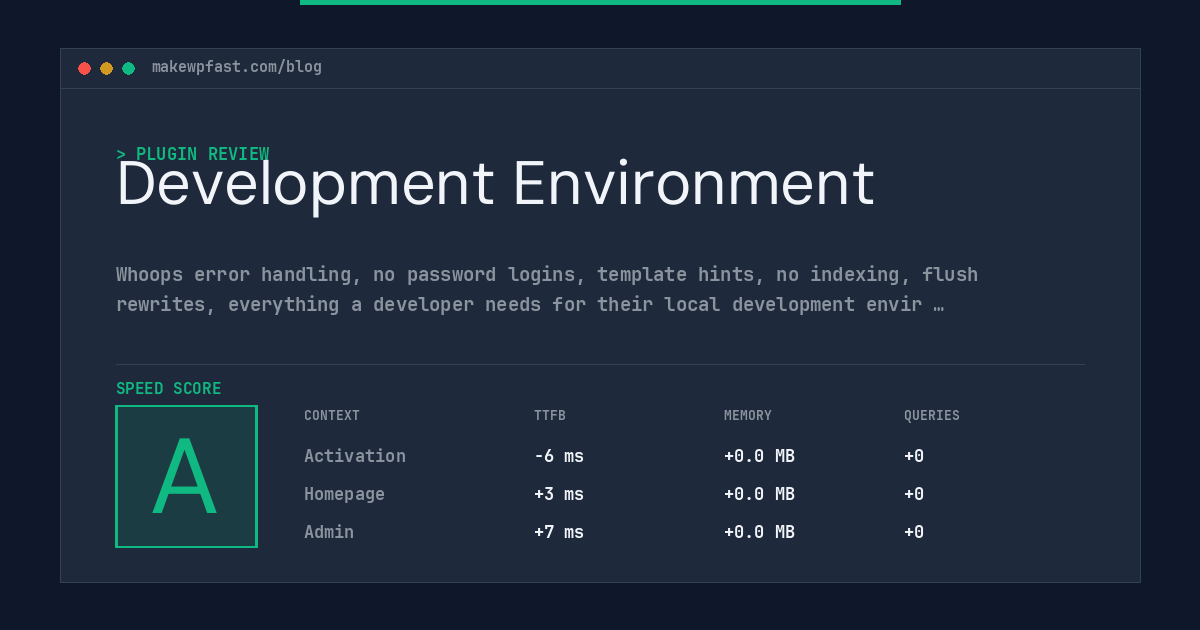
Task: Click Activation row queries +0
Action: coord(914,456)
